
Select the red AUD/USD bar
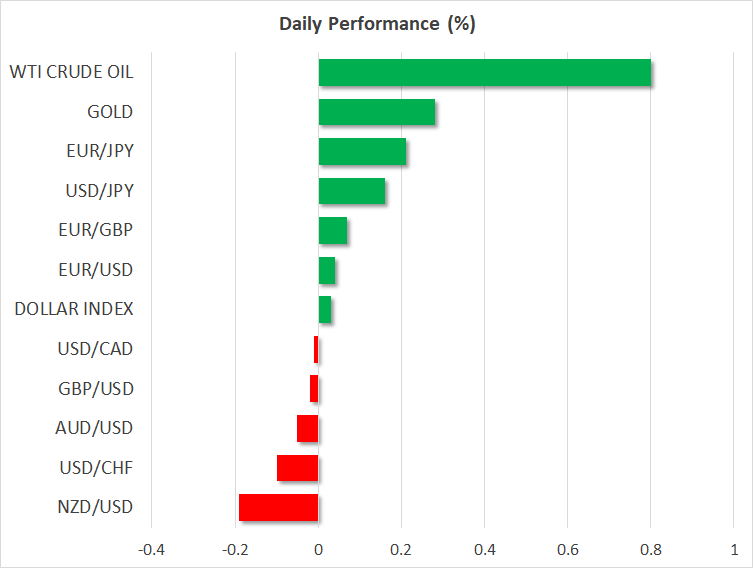308,428
